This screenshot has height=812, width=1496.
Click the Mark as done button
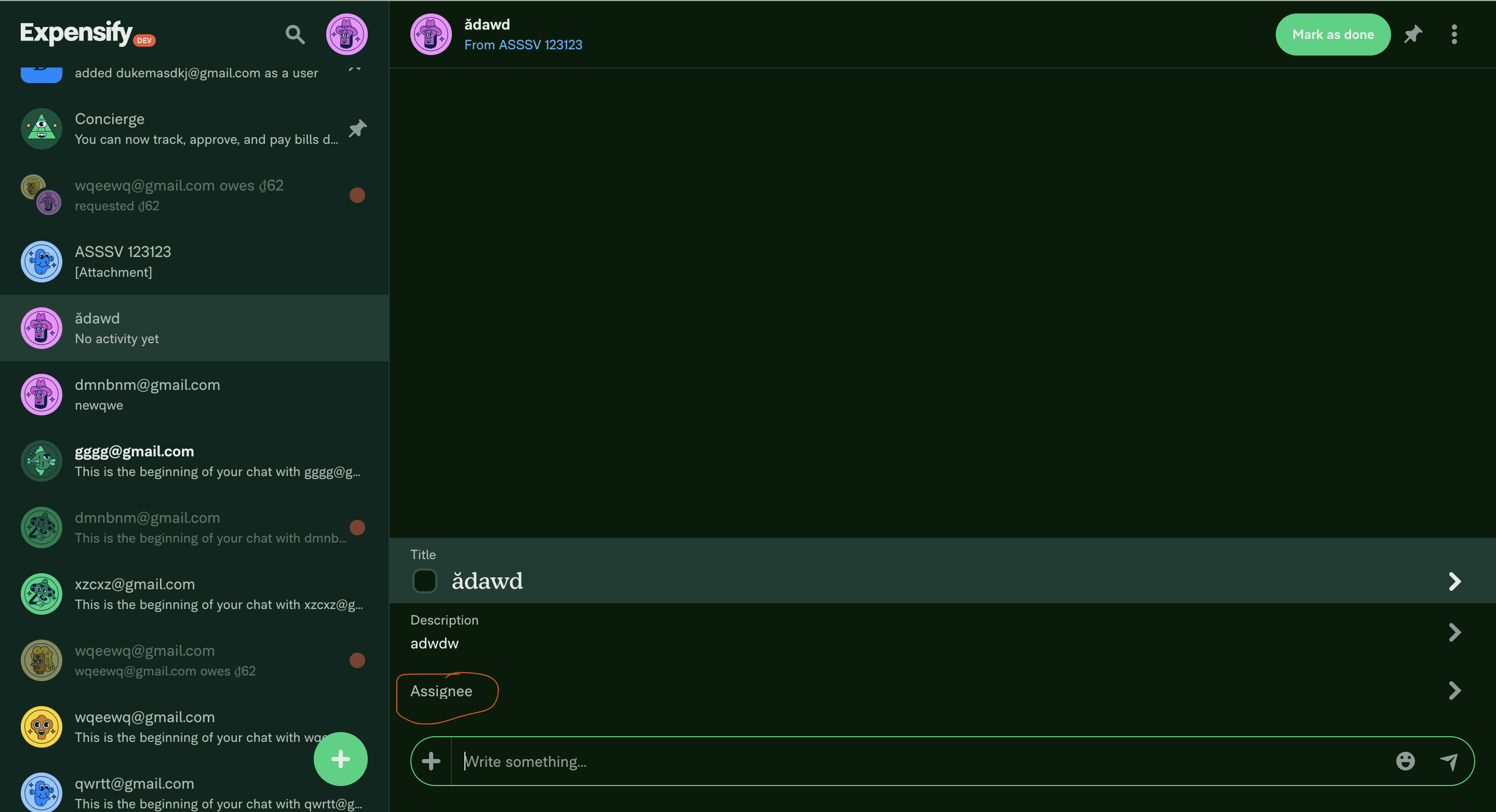pyautogui.click(x=1332, y=34)
